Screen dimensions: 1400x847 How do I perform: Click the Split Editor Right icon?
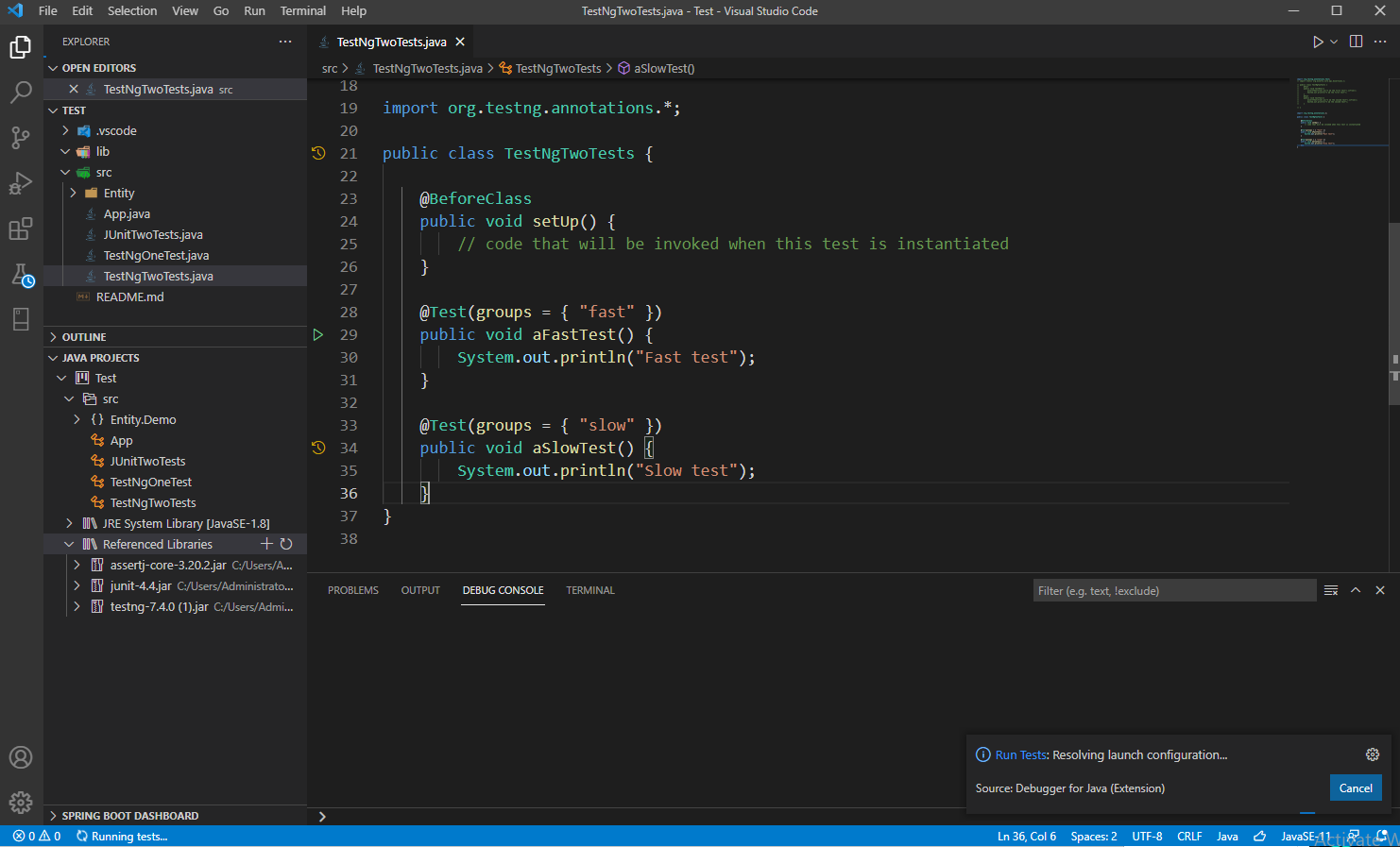[1356, 42]
